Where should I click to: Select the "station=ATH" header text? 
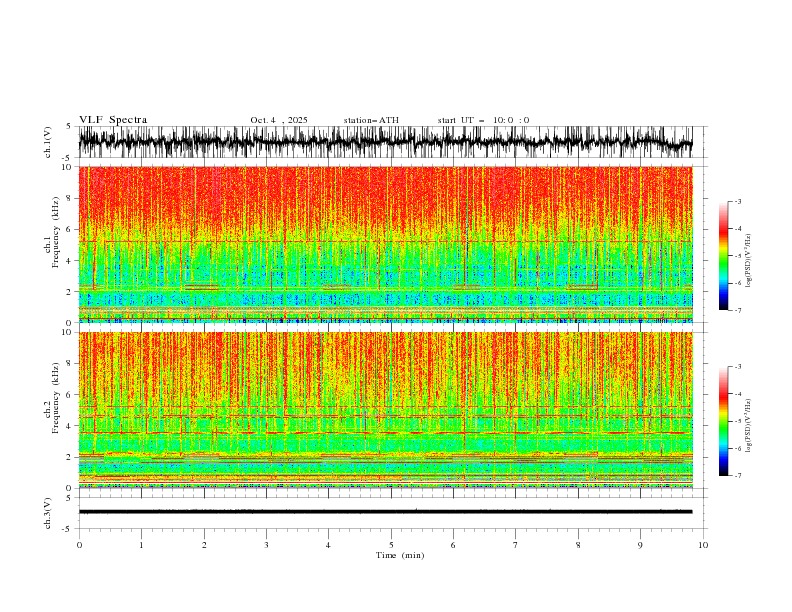(x=371, y=120)
